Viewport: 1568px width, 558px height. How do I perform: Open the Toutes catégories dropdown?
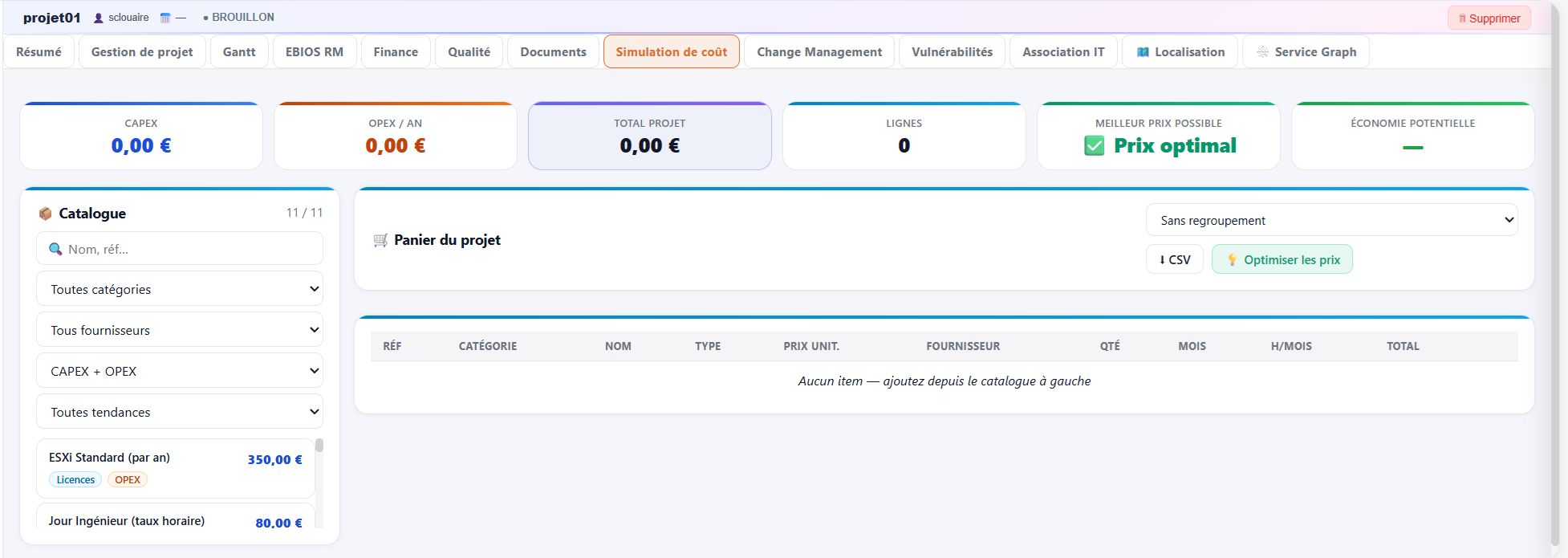[x=180, y=289]
